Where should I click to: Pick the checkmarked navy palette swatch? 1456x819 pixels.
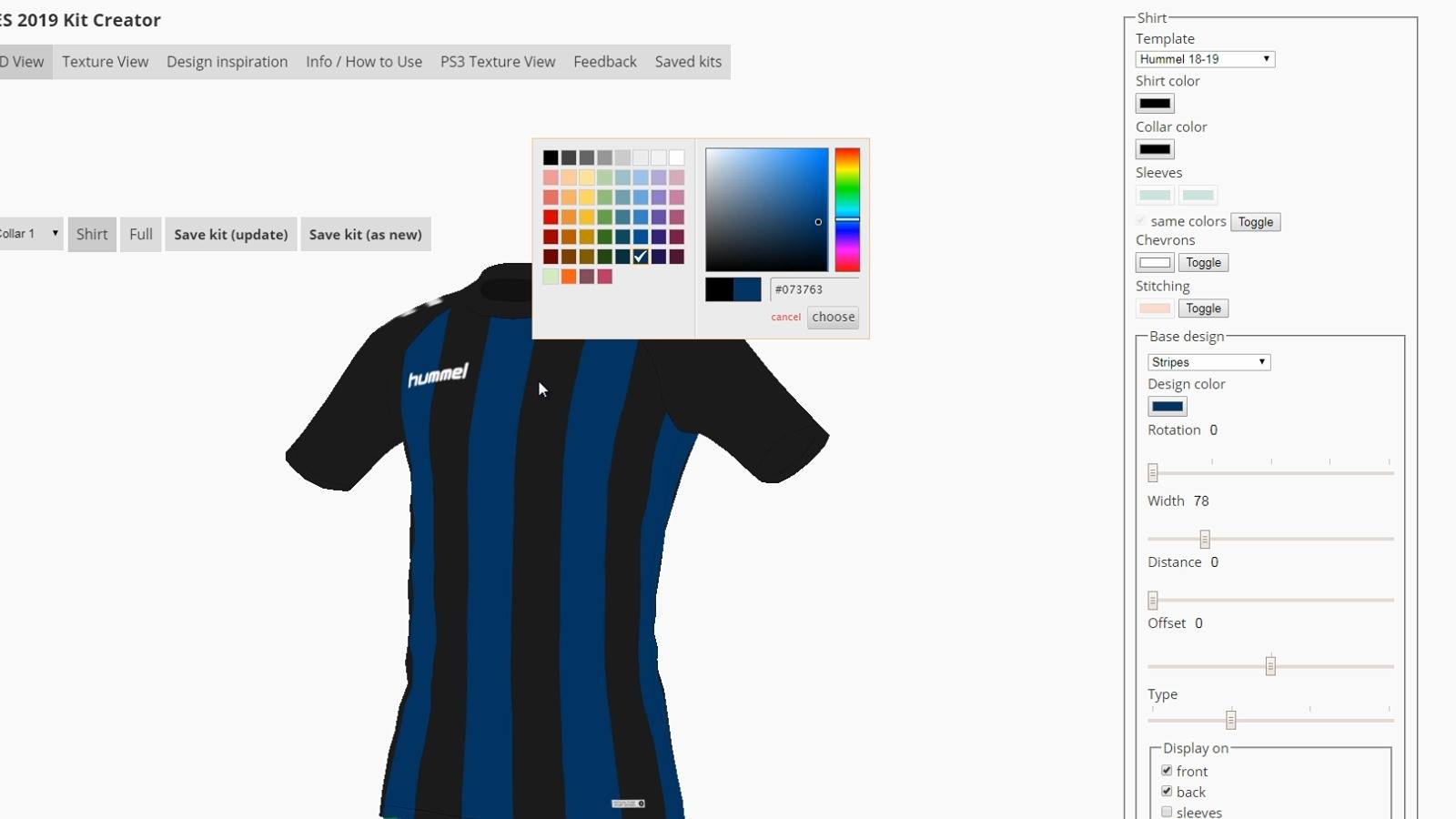coord(641,257)
